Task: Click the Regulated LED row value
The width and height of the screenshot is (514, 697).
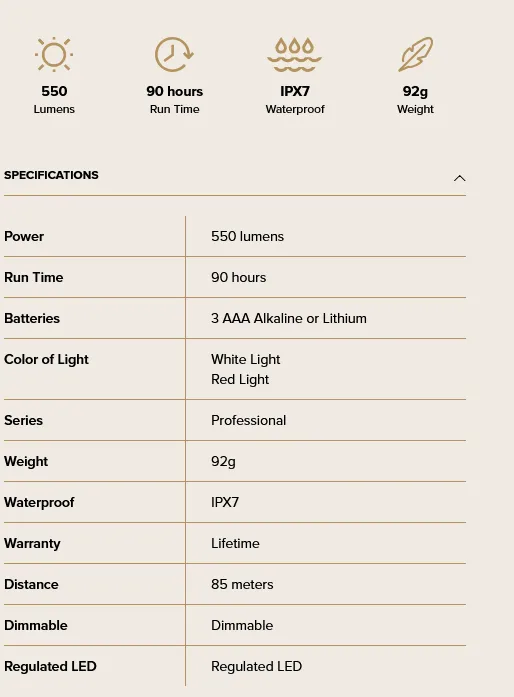Action: pos(256,666)
